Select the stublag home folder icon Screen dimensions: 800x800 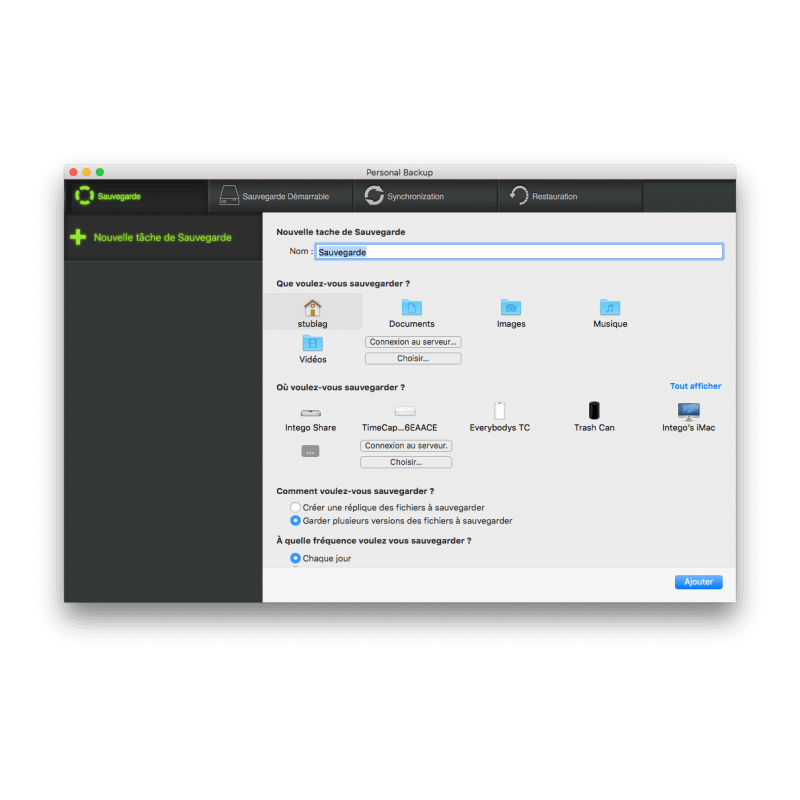pos(312,308)
